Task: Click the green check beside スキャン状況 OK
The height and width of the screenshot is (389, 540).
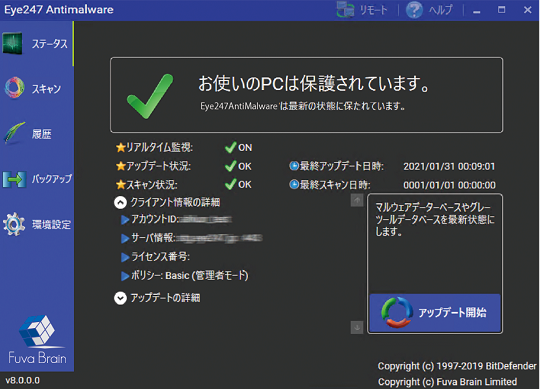Action: (230, 184)
